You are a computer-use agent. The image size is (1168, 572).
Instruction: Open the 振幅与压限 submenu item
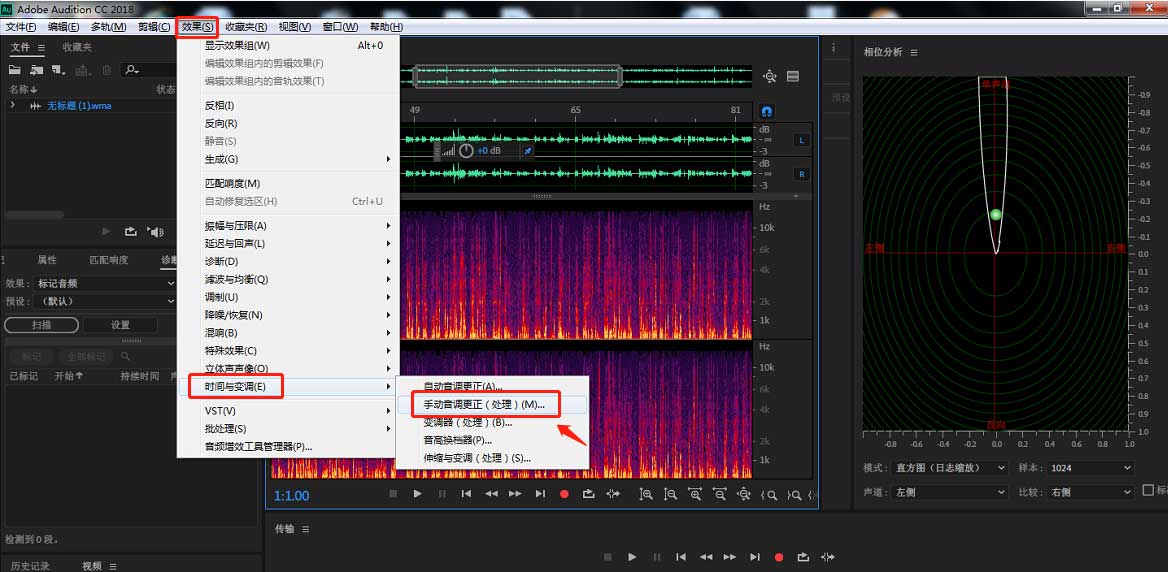pos(236,226)
